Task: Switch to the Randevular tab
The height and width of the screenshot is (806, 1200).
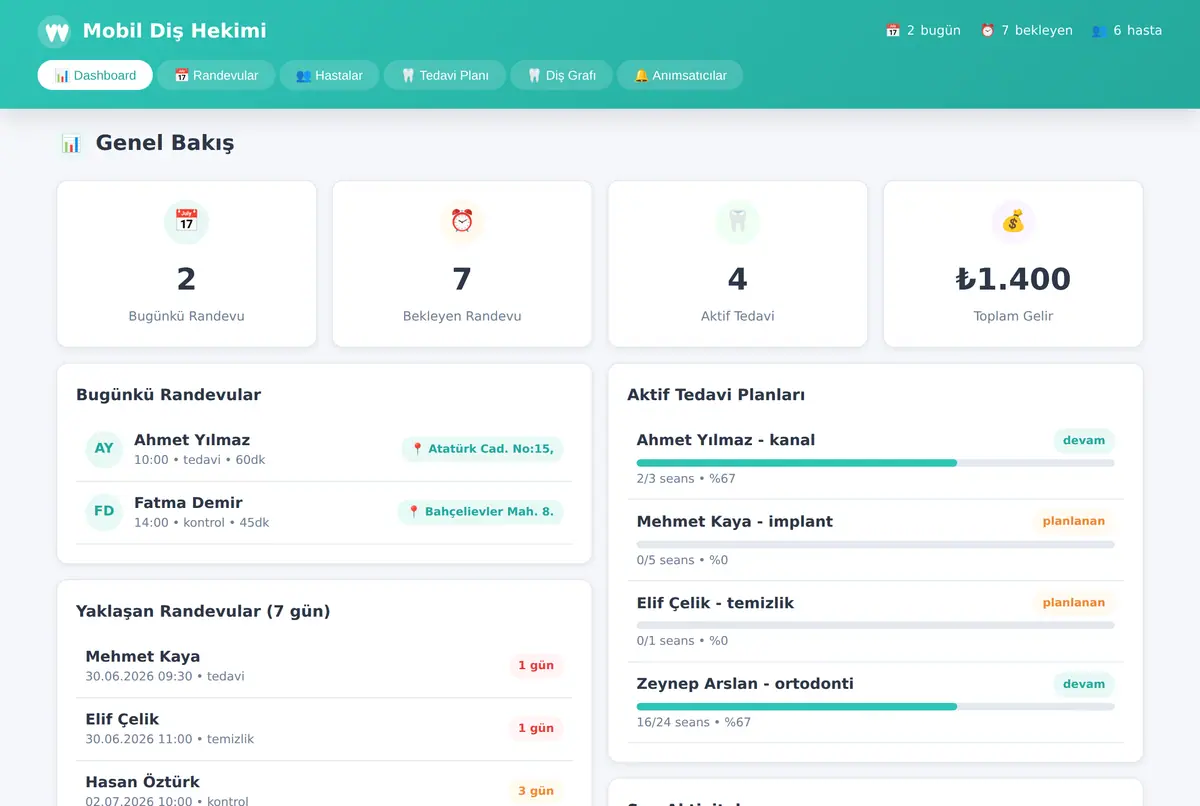Action: click(216, 75)
